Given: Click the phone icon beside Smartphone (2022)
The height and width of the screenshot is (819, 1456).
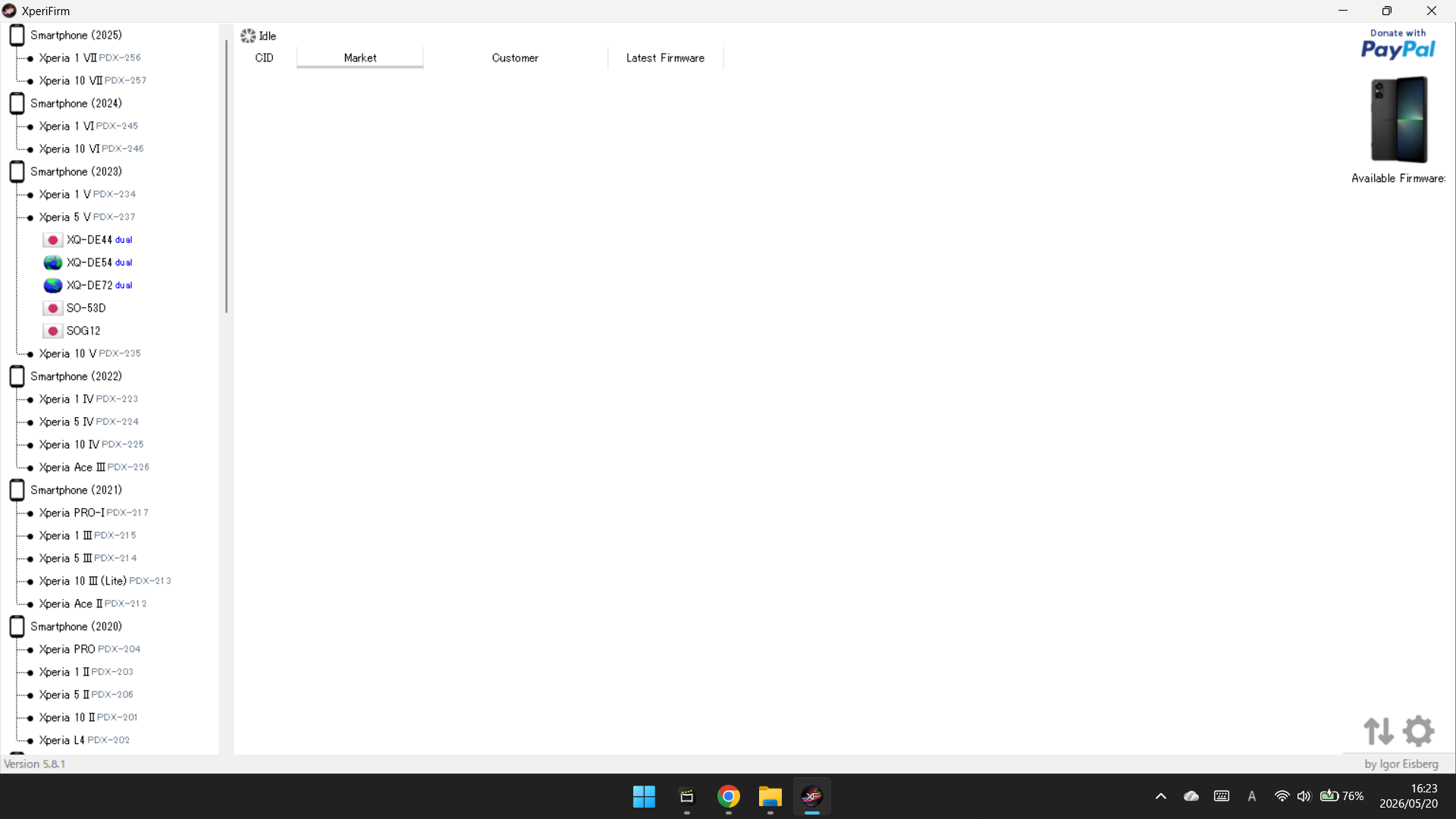Looking at the screenshot, I should [17, 376].
